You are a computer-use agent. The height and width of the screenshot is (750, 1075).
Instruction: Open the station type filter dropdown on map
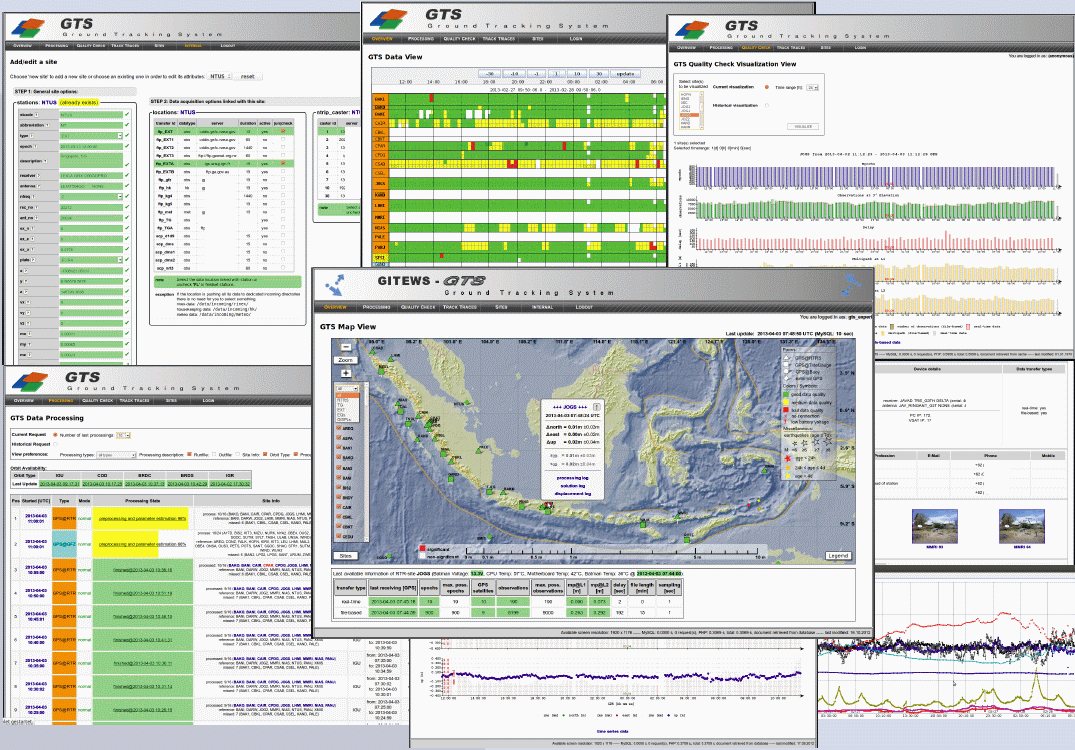click(x=347, y=387)
